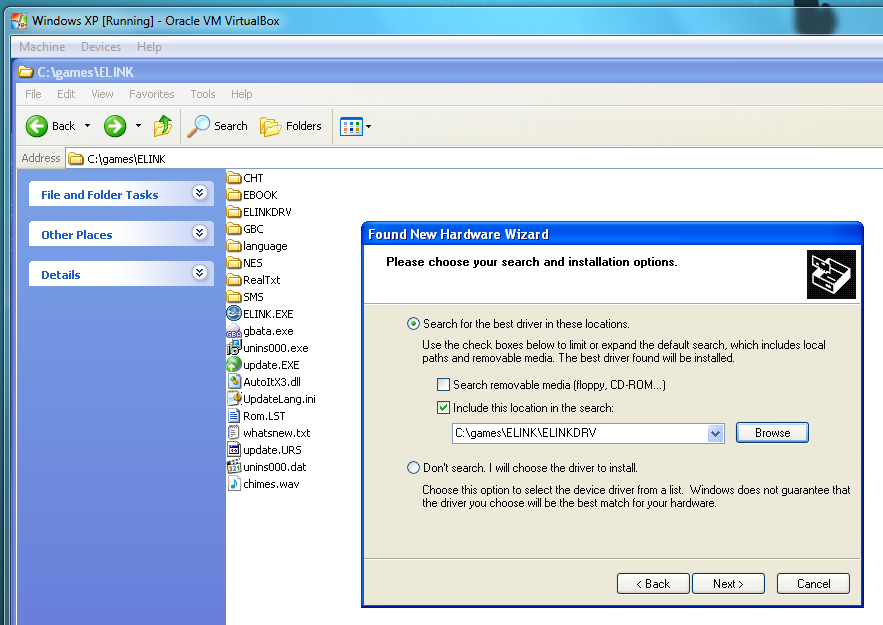
Task: Select the unins000.dat file icon
Action: (x=234, y=467)
